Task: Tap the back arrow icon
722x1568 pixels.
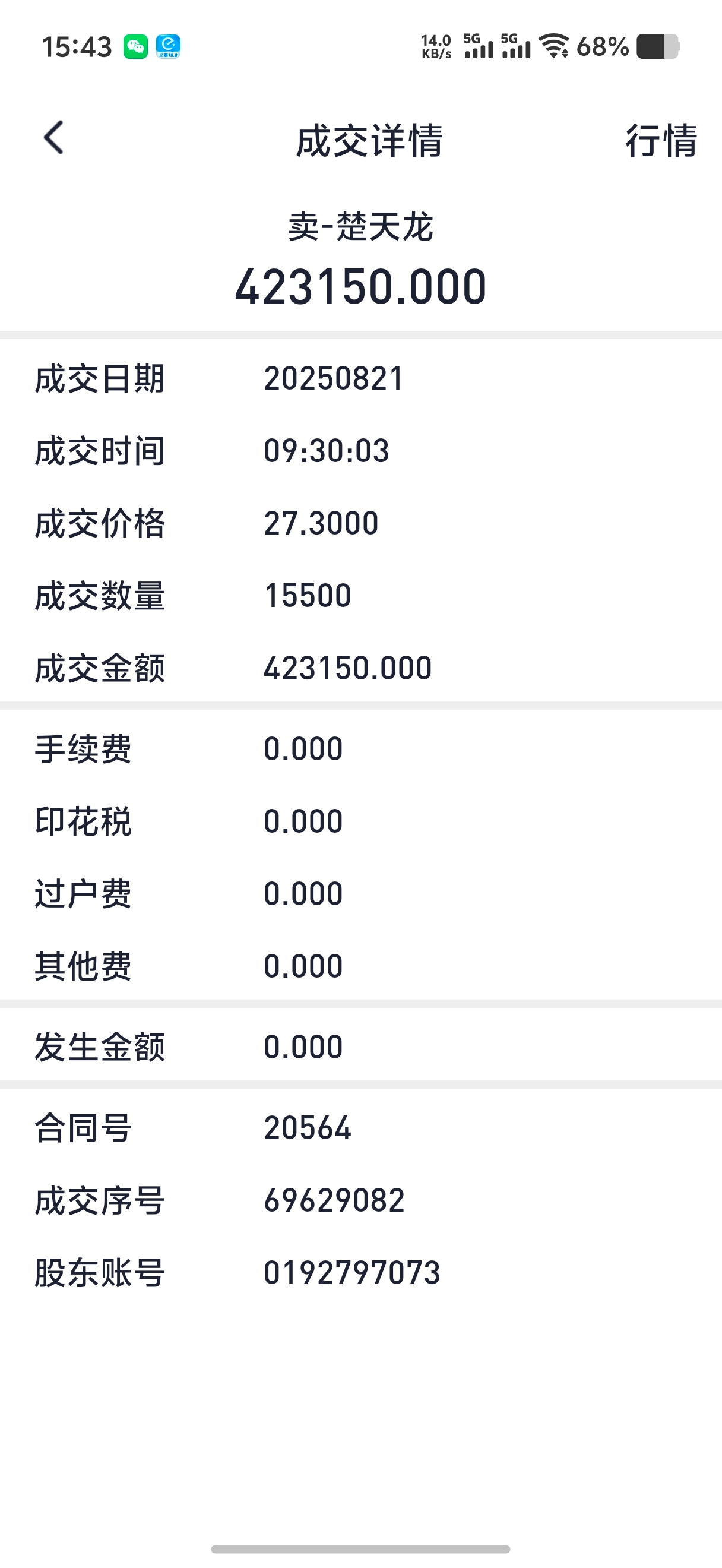Action: [x=53, y=138]
